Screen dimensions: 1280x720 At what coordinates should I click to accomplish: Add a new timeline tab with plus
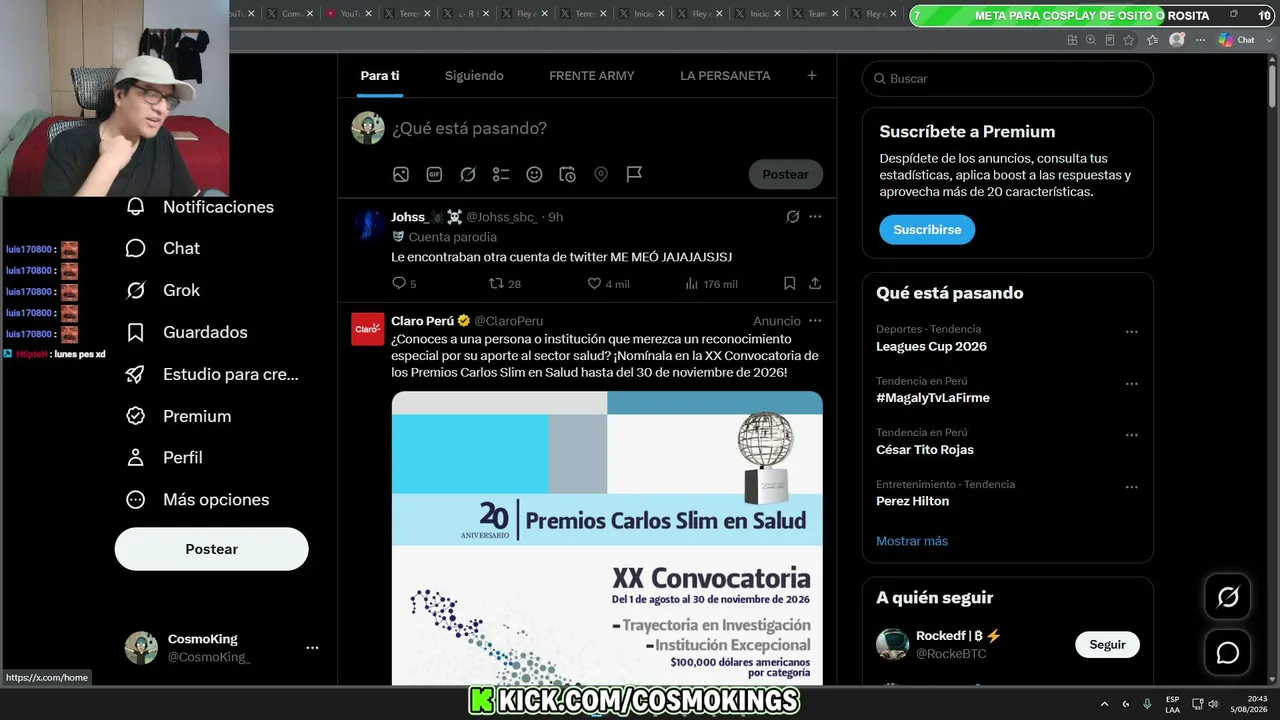(812, 76)
